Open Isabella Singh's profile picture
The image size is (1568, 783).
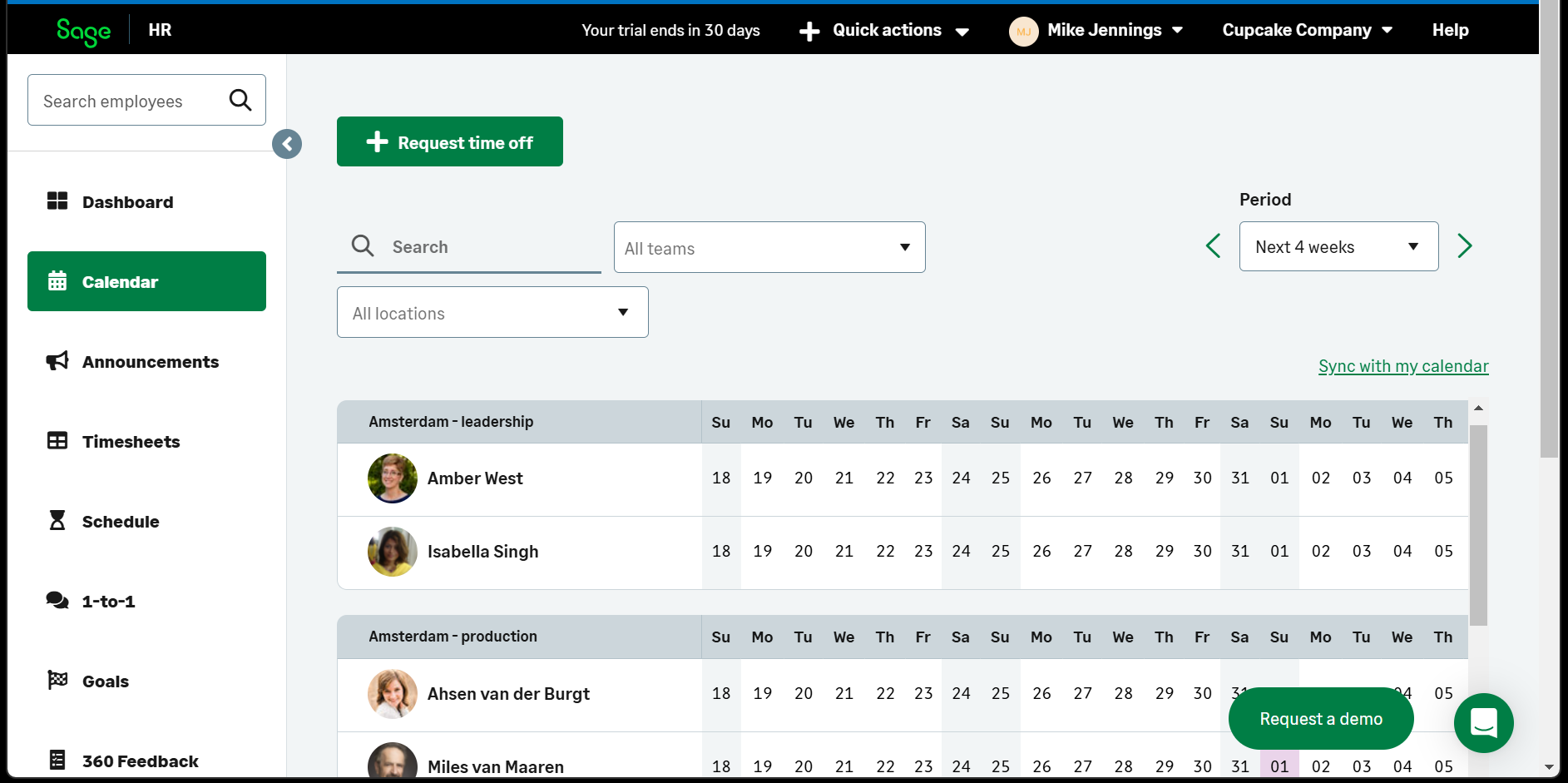(393, 552)
